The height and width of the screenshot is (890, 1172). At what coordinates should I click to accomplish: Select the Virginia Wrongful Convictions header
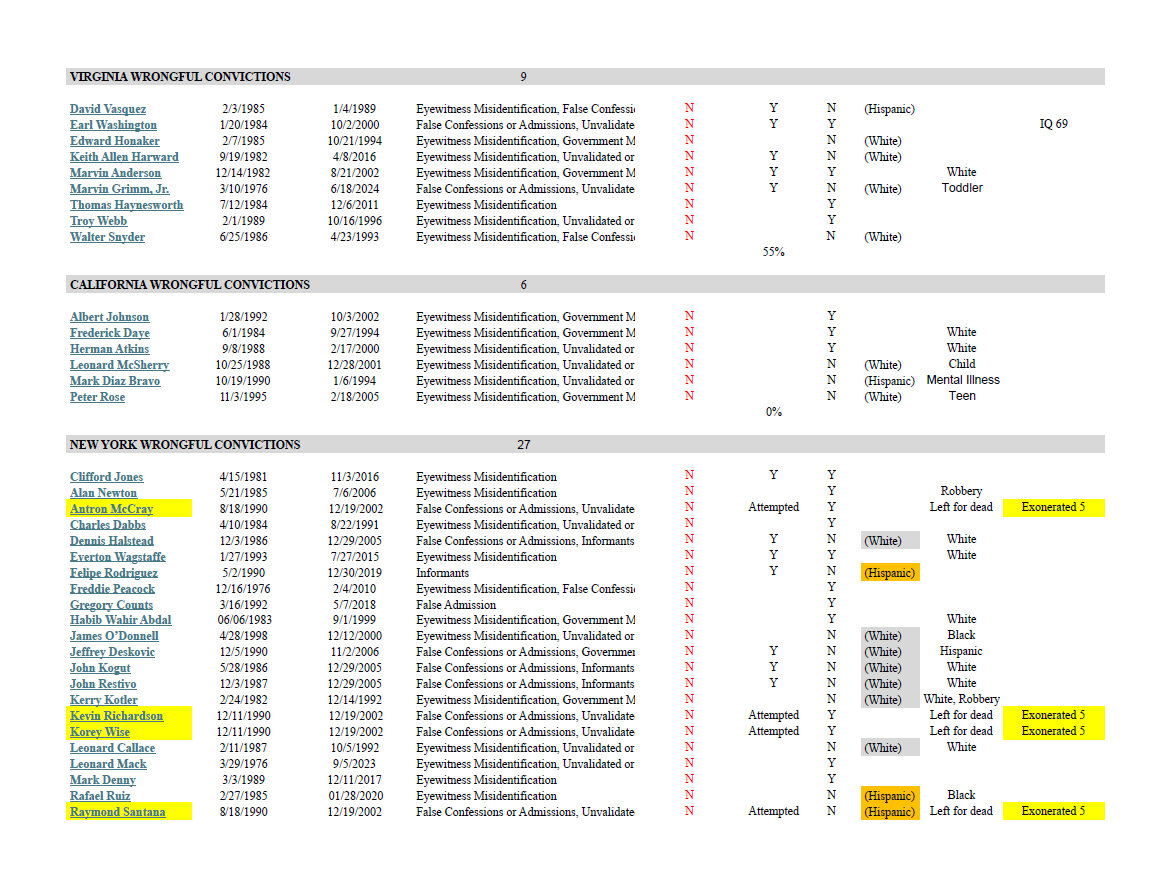point(180,77)
